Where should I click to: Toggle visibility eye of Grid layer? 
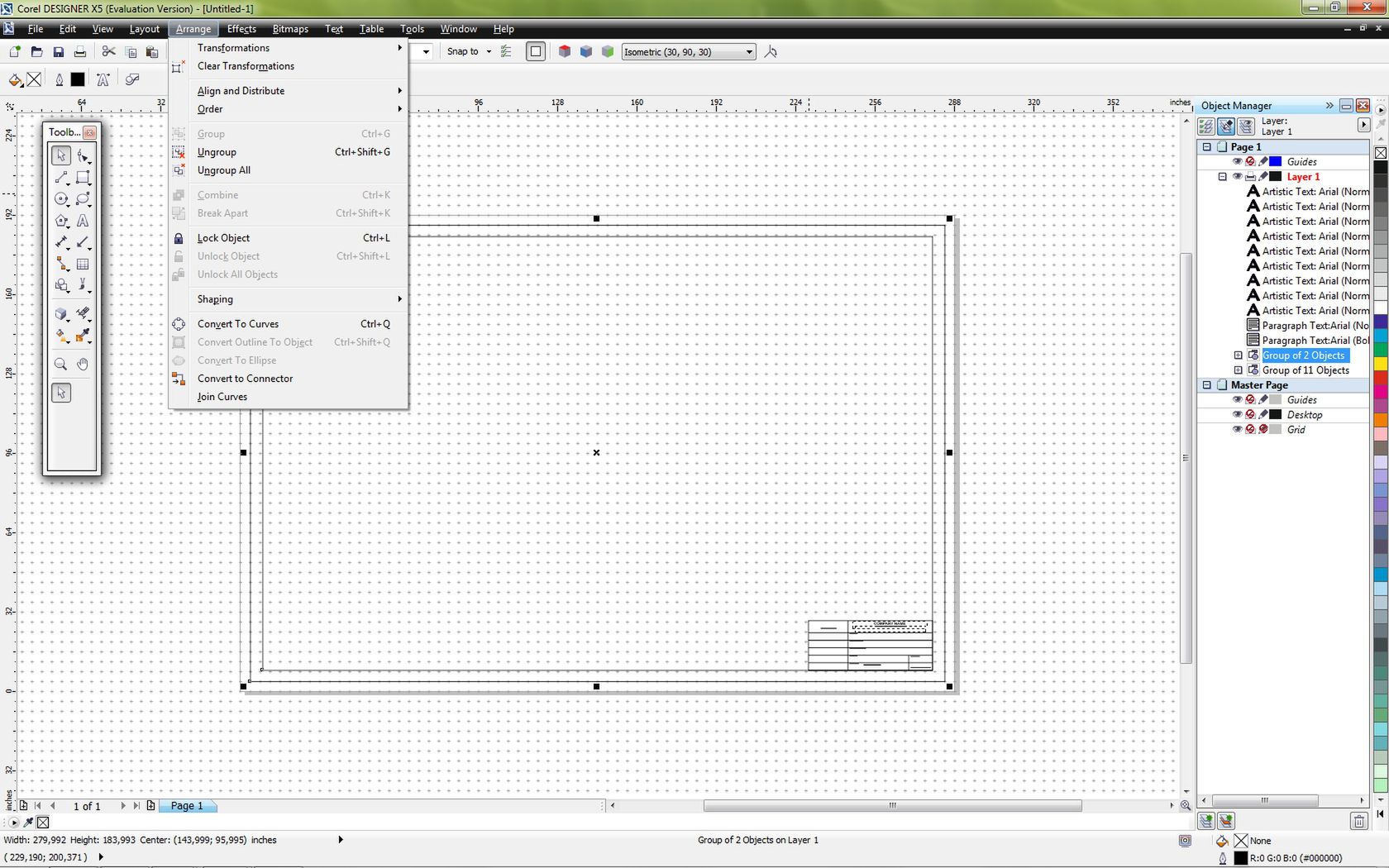pos(1238,430)
